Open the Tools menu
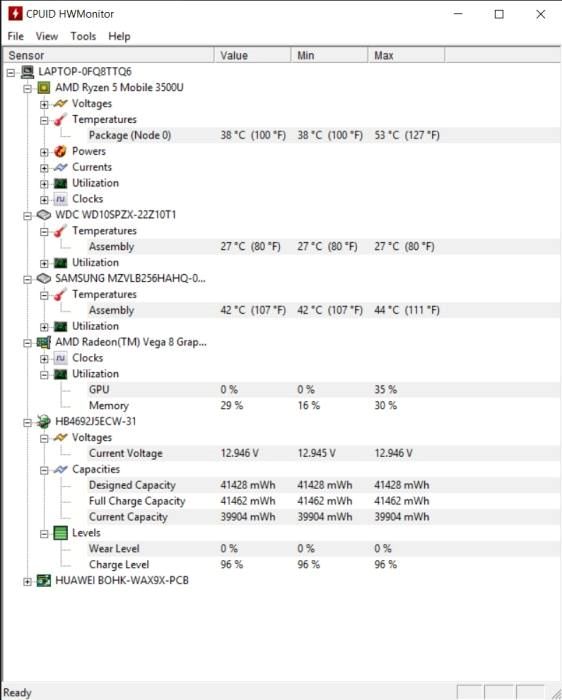This screenshot has height=700, width=562. (x=83, y=36)
